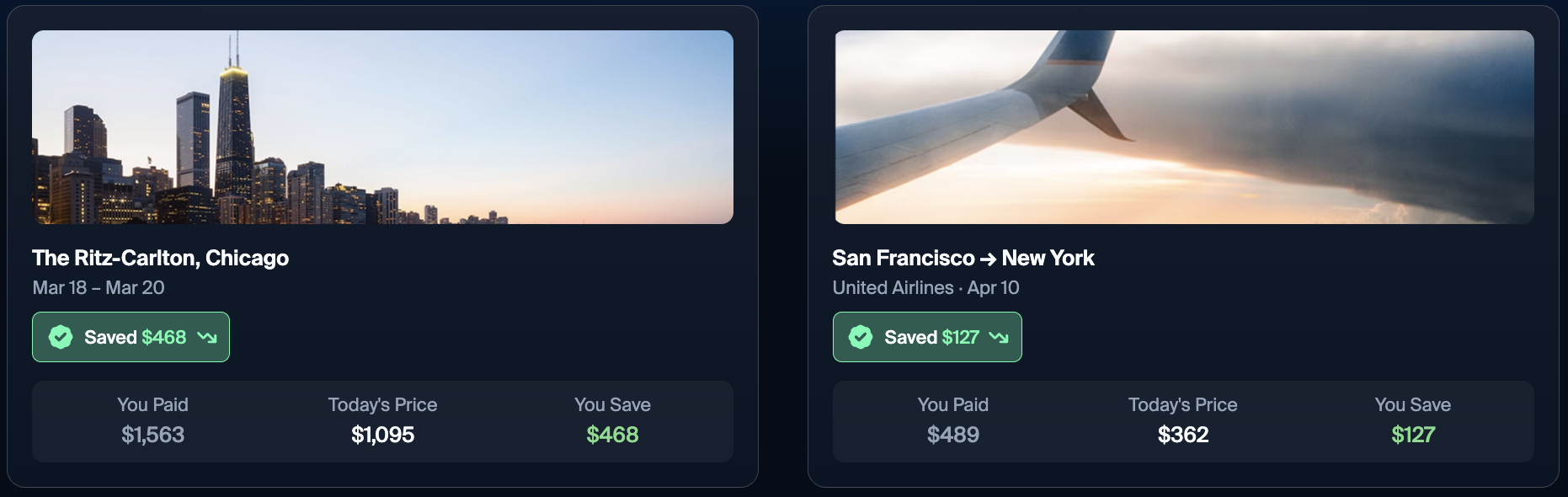Click the Saved $468 badge

[131, 337]
